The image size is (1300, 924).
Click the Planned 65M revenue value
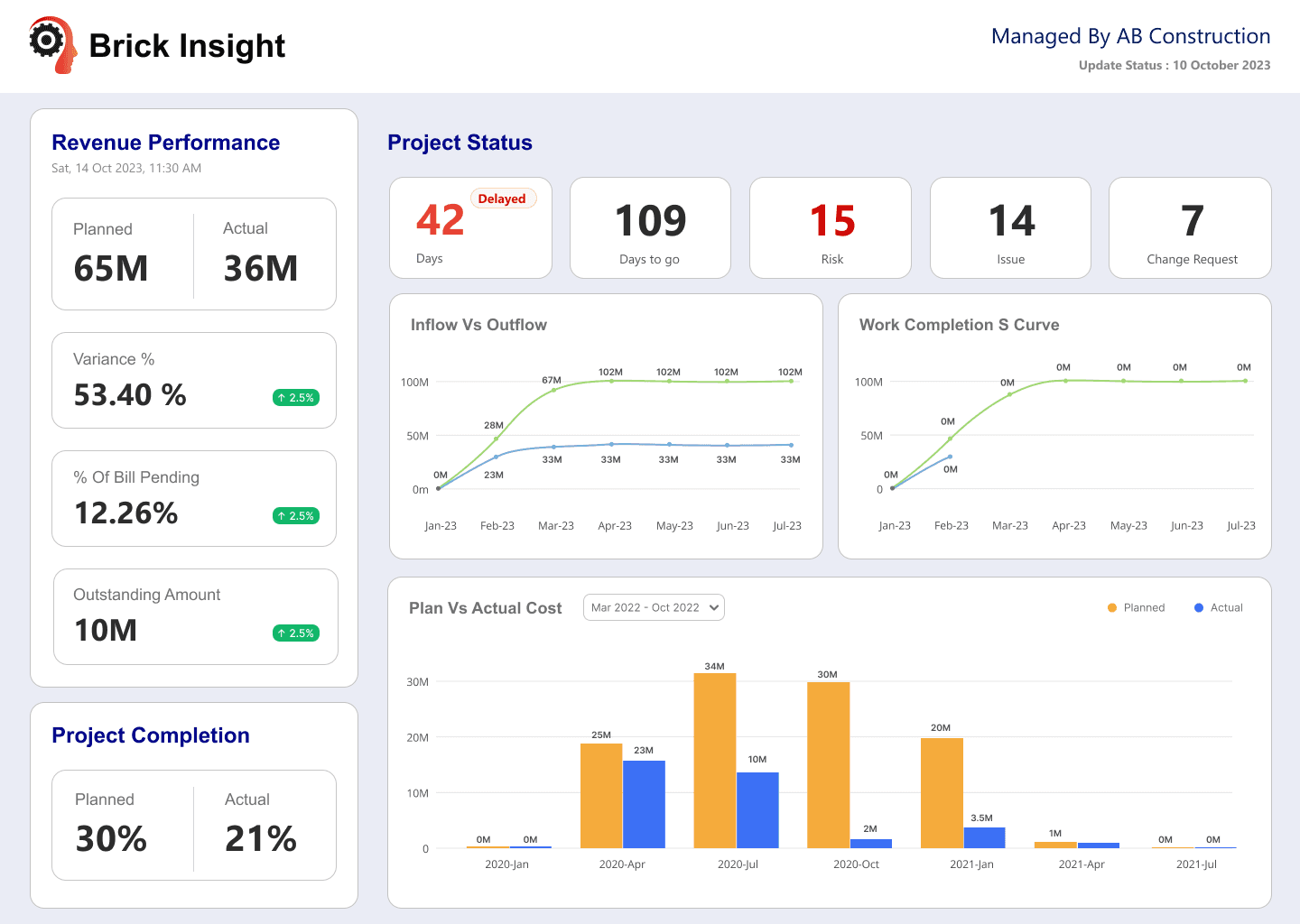click(x=111, y=269)
